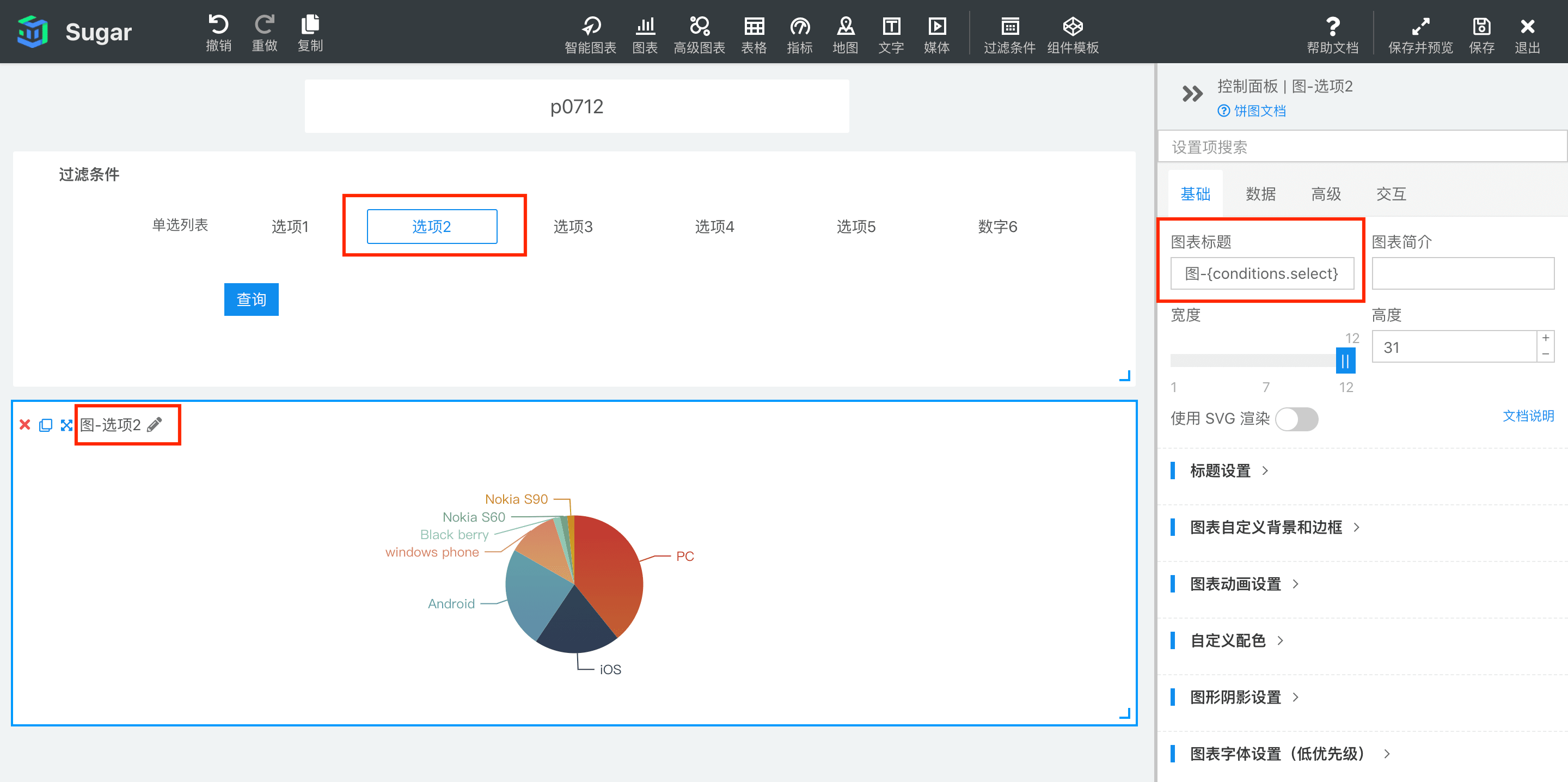Edit chart title with pencil icon
The height and width of the screenshot is (782, 1568).
(x=155, y=424)
